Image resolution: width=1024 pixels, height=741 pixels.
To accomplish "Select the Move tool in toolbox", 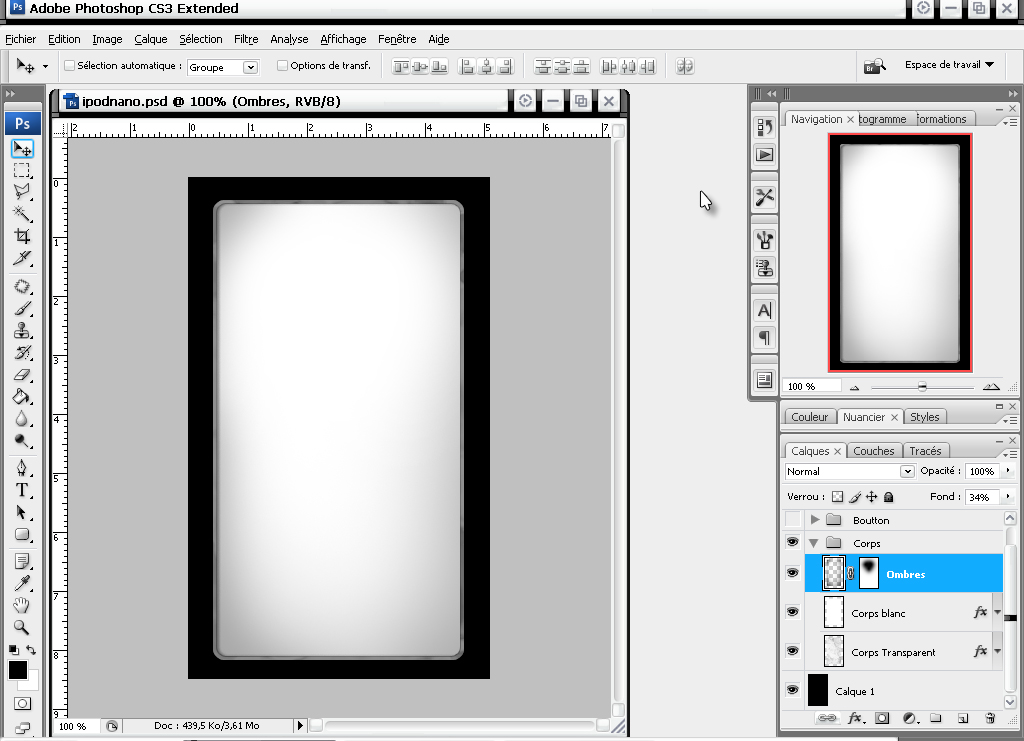I will coord(22,150).
